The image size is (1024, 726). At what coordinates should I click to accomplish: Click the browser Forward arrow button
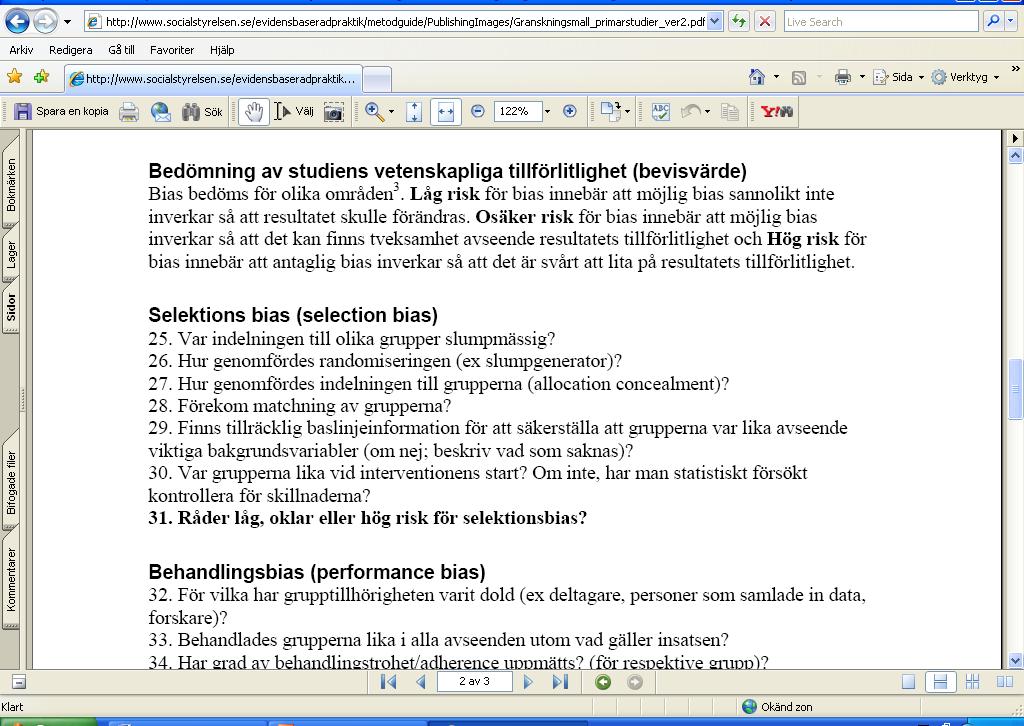click(45, 22)
